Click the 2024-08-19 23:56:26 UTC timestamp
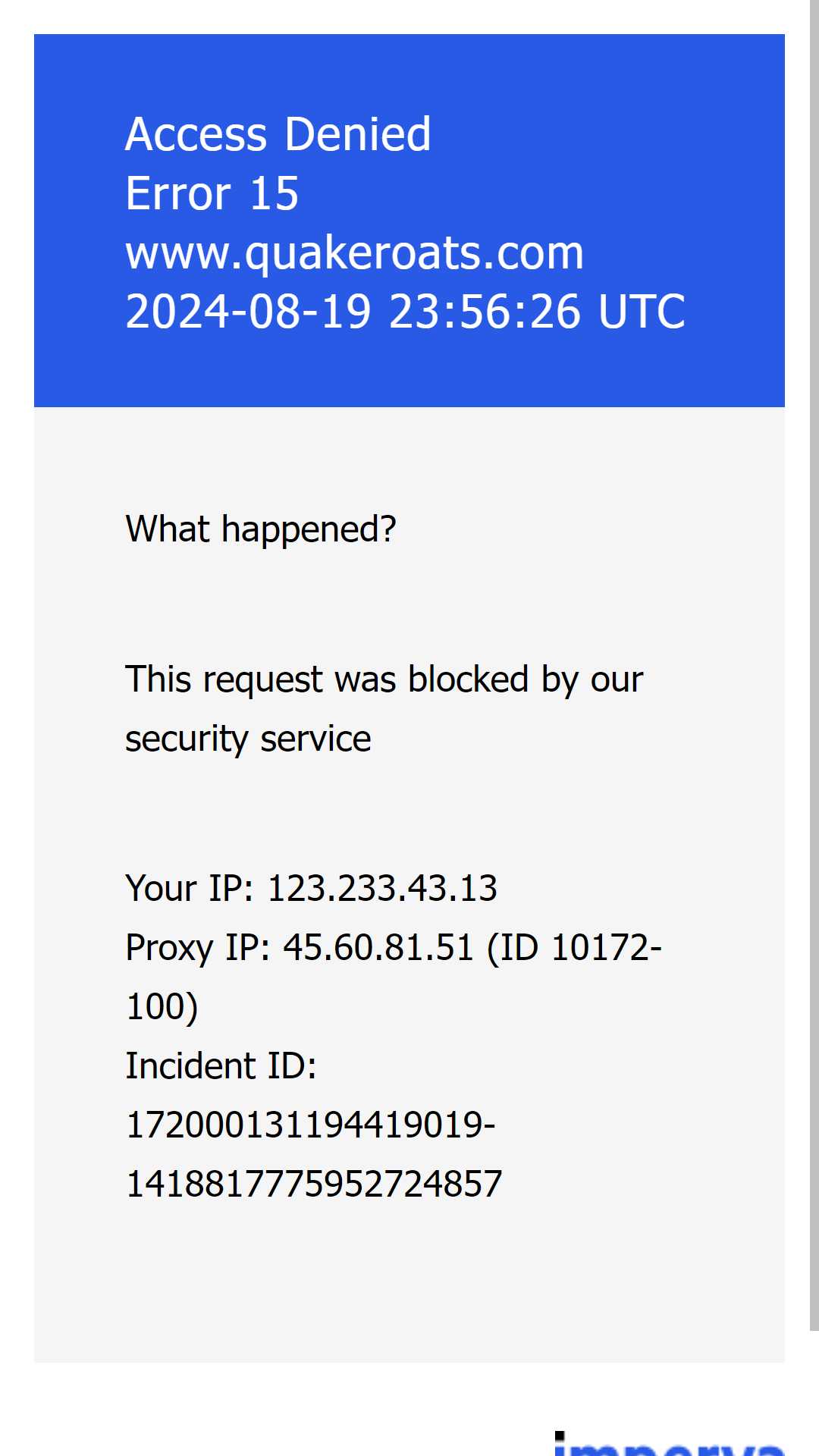 (406, 312)
